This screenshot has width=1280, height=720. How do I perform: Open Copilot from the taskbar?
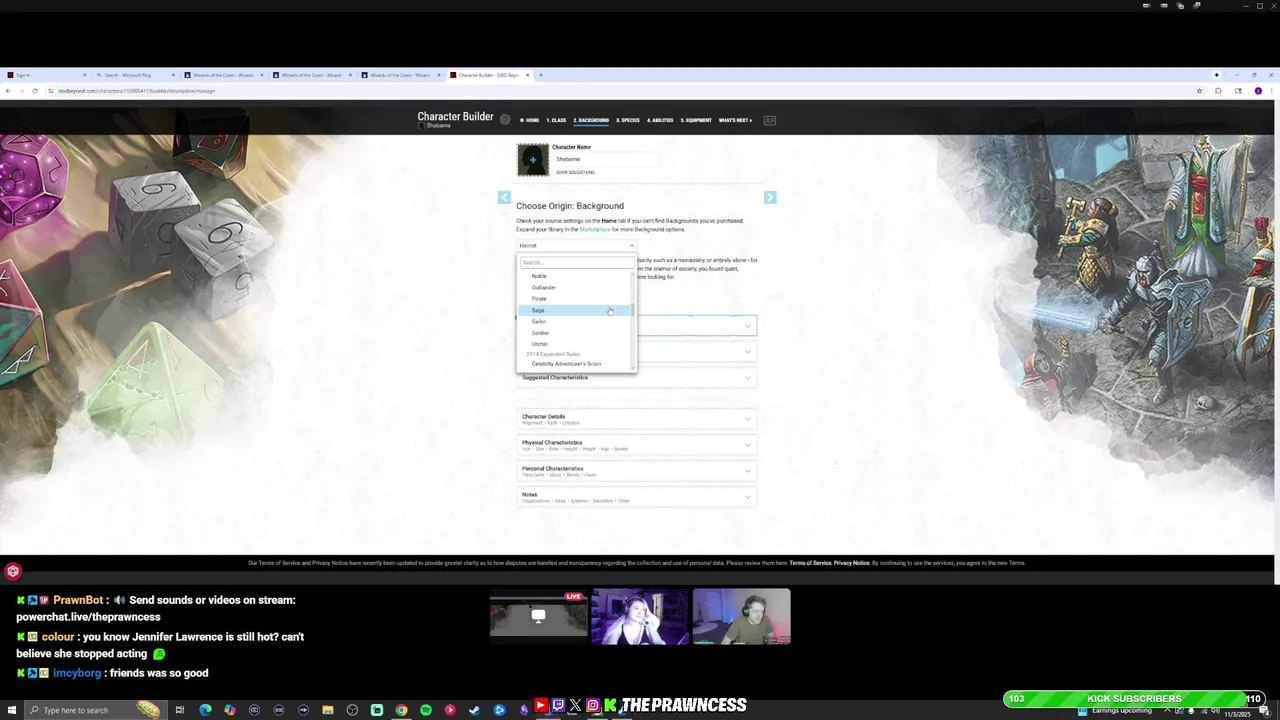pos(229,710)
